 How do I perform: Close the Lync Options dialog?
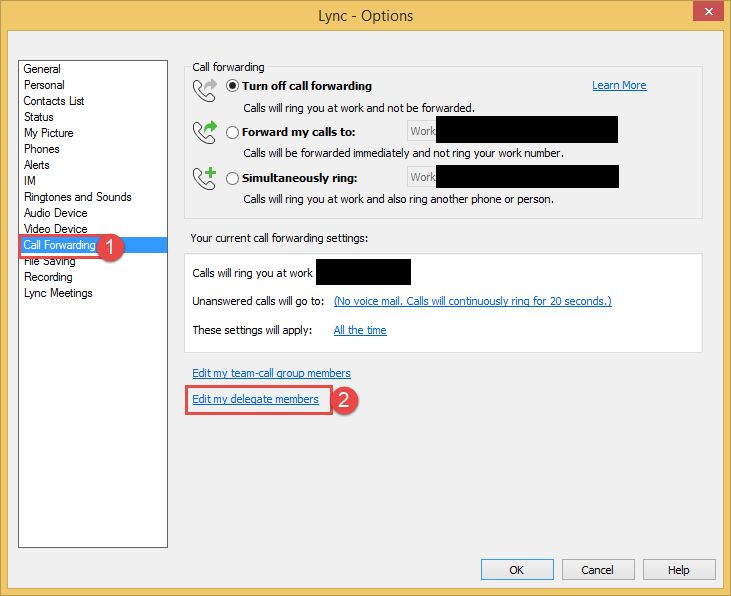708,11
